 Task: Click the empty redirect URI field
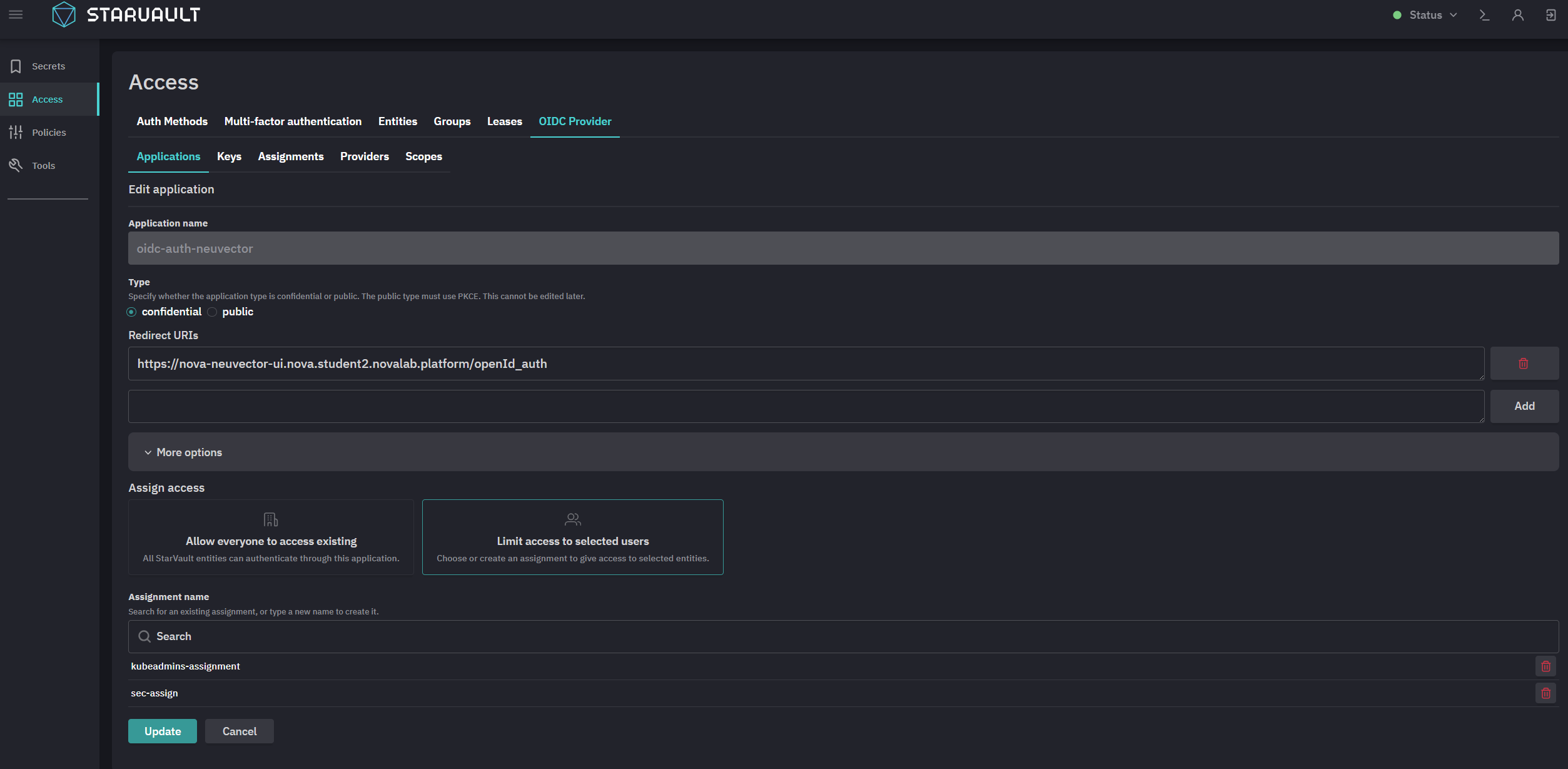point(806,407)
